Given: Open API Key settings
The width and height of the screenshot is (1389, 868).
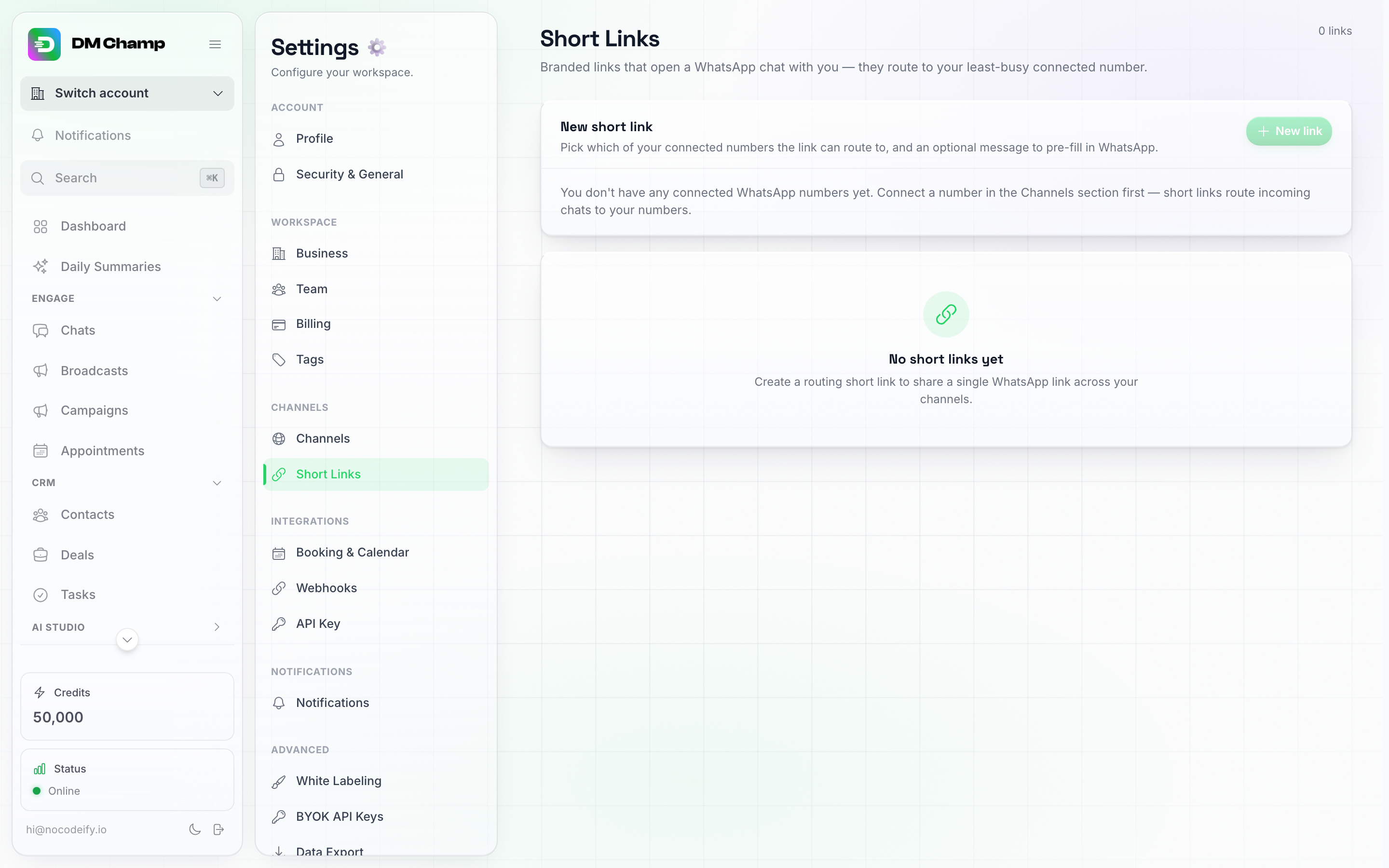Looking at the screenshot, I should coord(376,624).
